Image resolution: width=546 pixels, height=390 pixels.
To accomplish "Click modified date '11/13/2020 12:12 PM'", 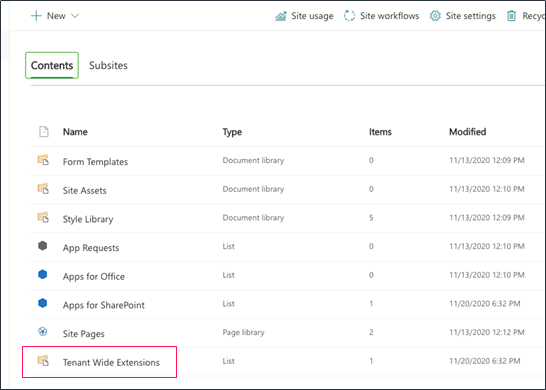I will click(x=487, y=332).
